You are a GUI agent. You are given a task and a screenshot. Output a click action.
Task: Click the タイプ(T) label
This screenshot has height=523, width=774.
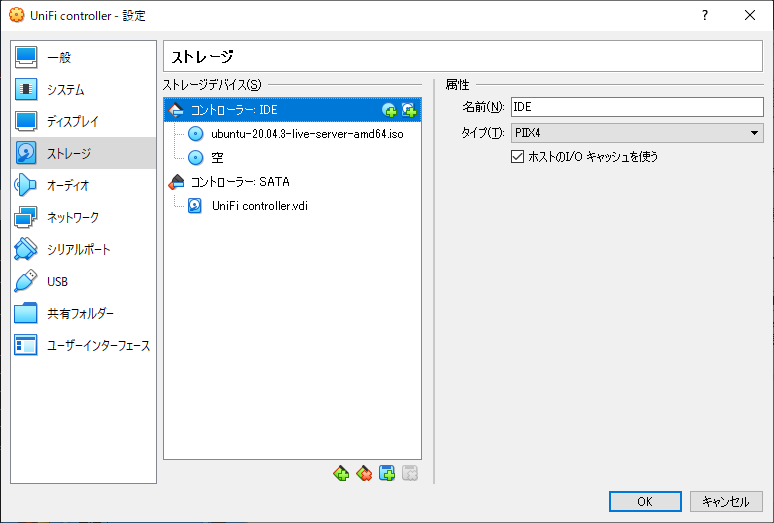click(482, 133)
